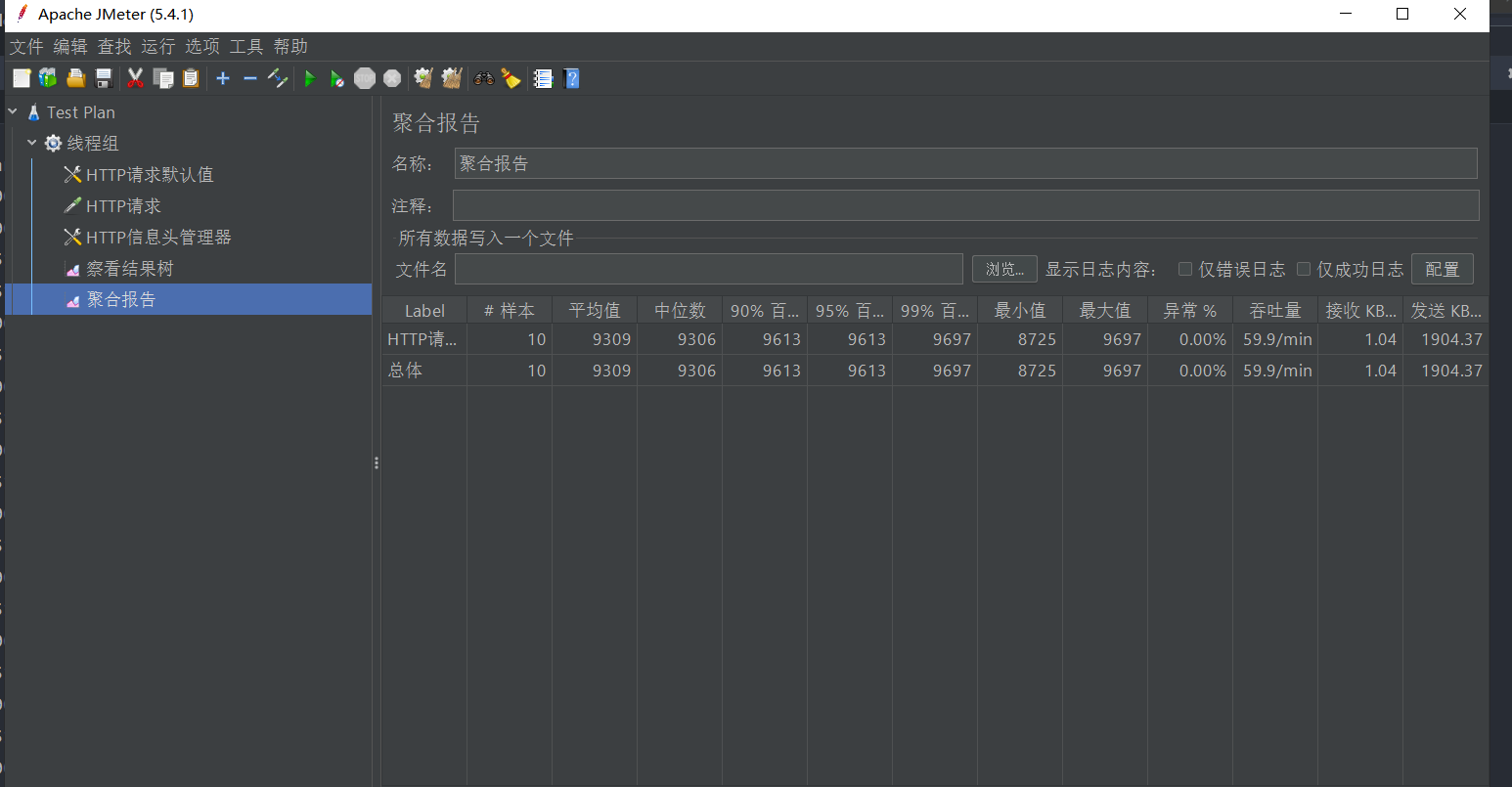Click the Toggle enable/disable icon
The image size is (1512, 787).
pyautogui.click(x=278, y=78)
